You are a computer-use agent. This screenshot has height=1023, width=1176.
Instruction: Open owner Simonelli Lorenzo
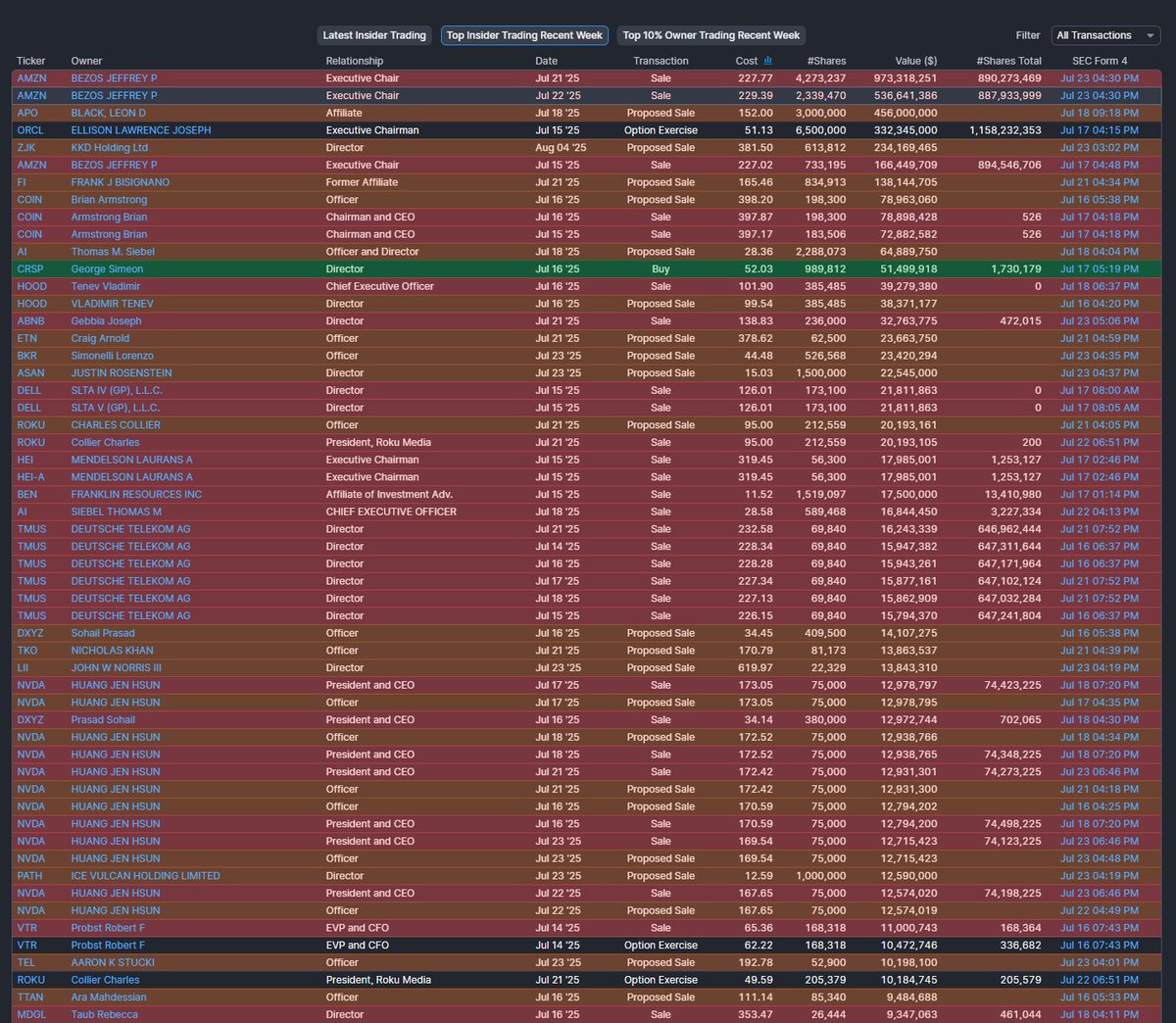point(112,356)
